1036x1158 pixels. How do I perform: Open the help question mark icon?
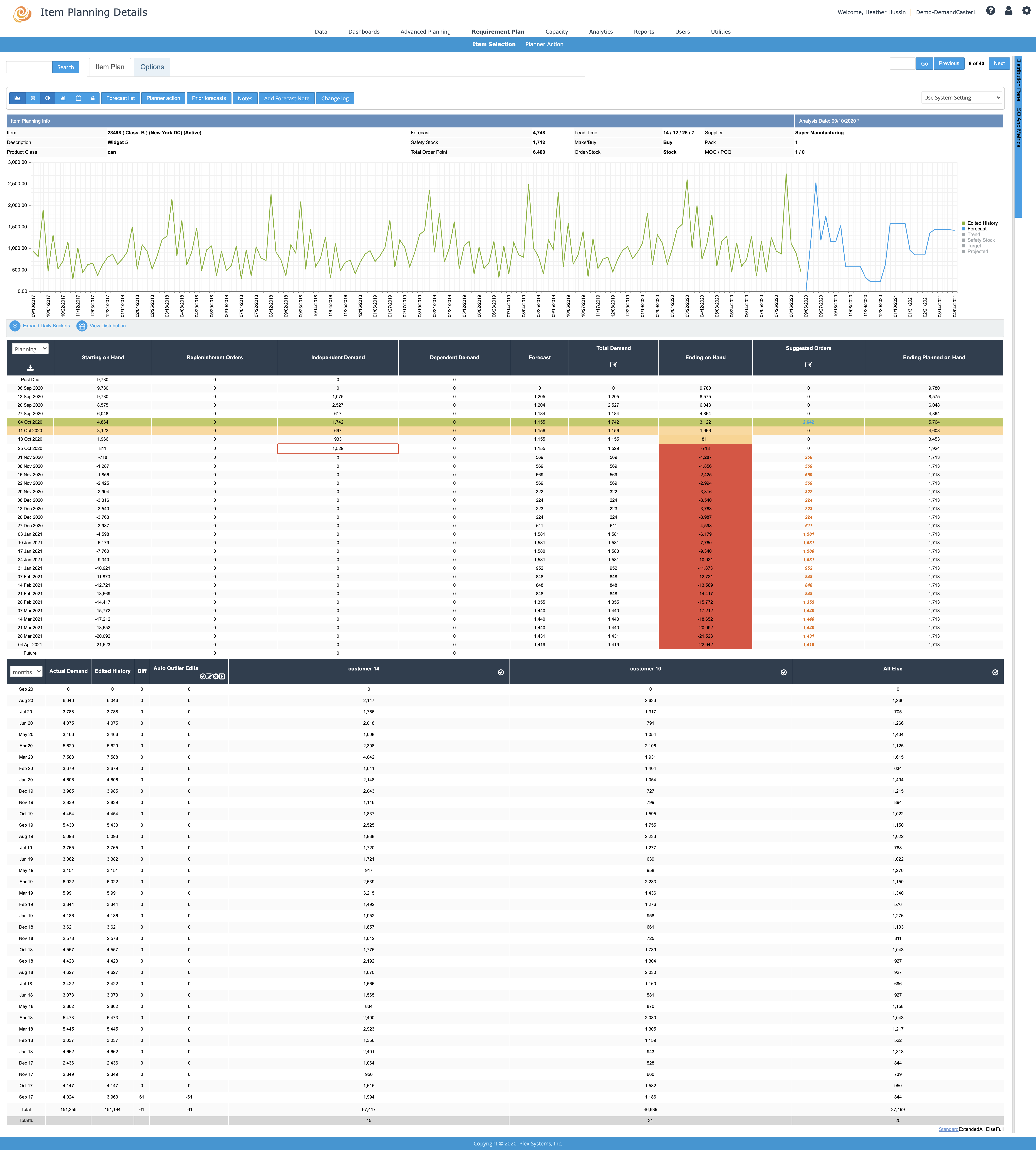[x=990, y=11]
